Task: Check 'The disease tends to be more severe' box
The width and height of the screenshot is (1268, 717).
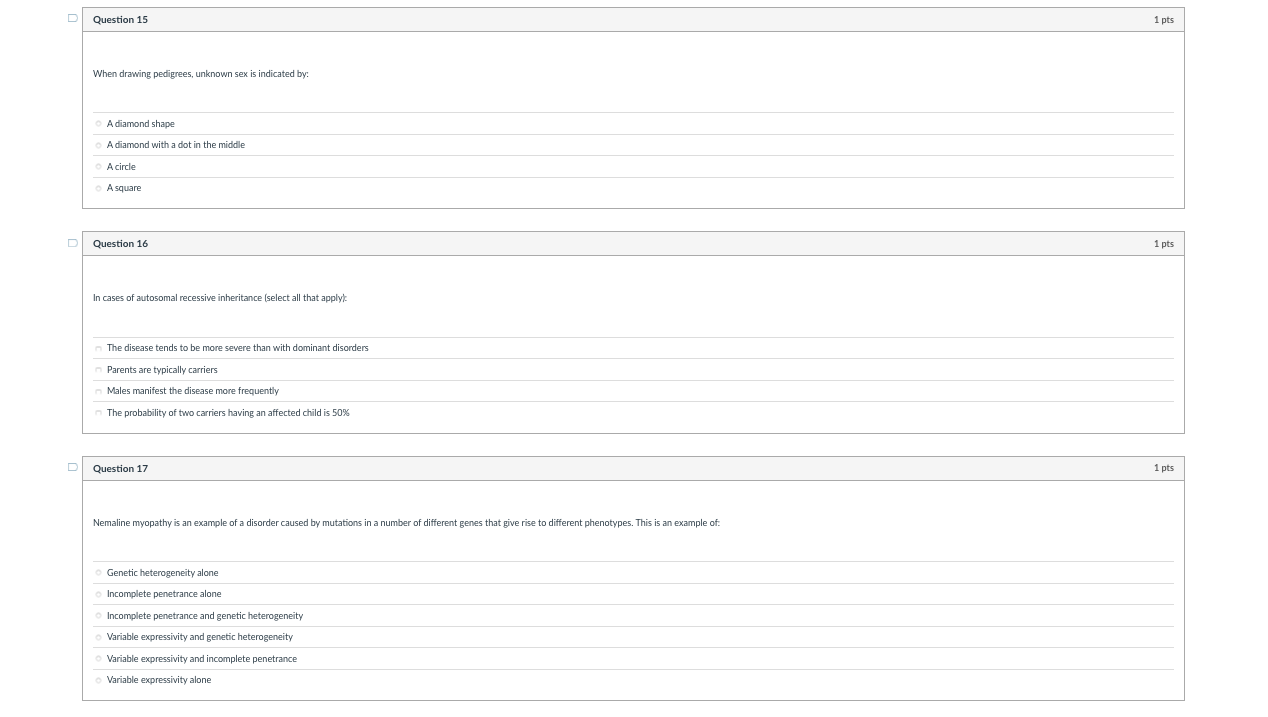Action: point(99,348)
